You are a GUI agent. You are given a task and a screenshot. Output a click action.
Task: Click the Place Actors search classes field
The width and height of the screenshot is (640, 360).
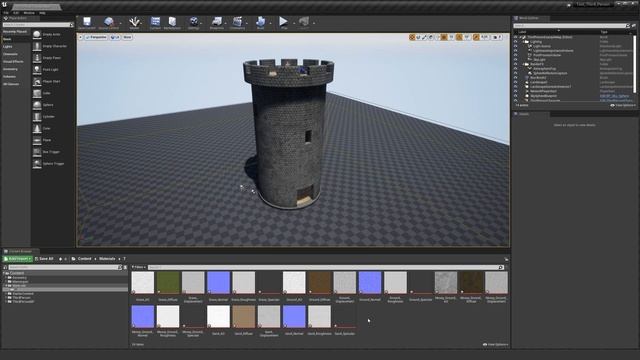tap(38, 25)
